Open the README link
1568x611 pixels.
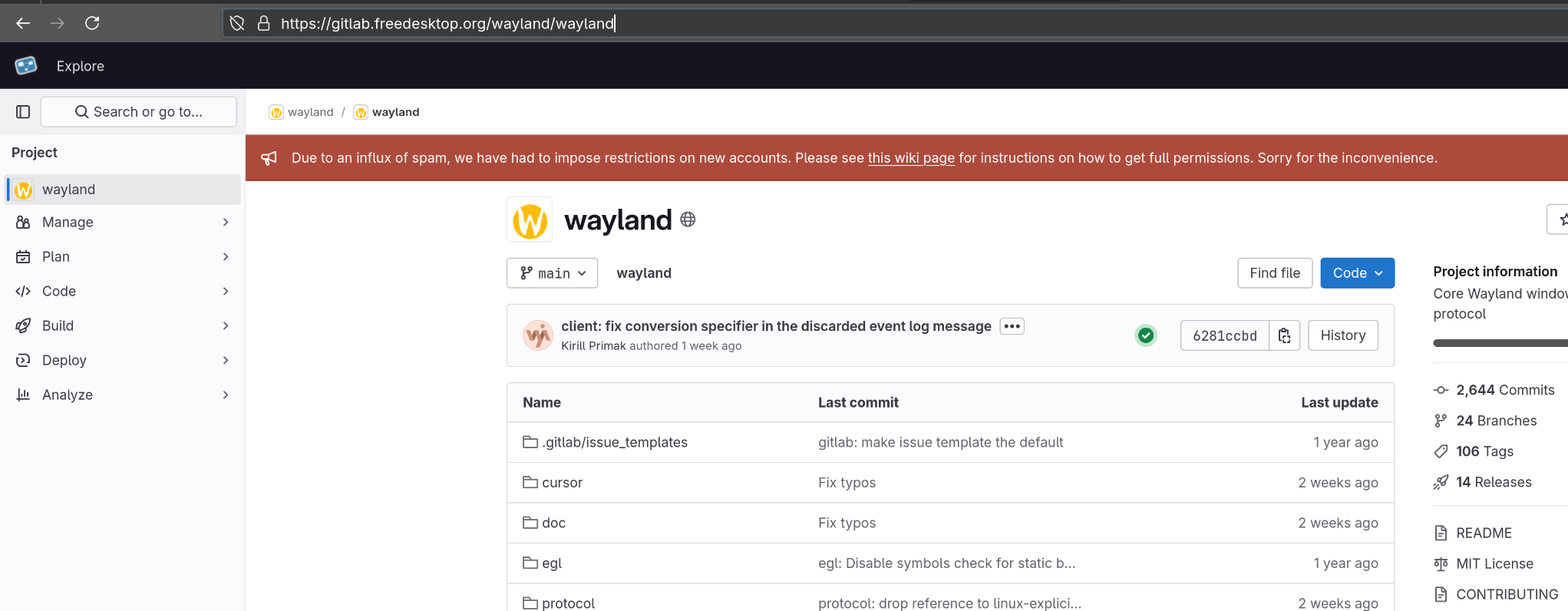[1473, 533]
